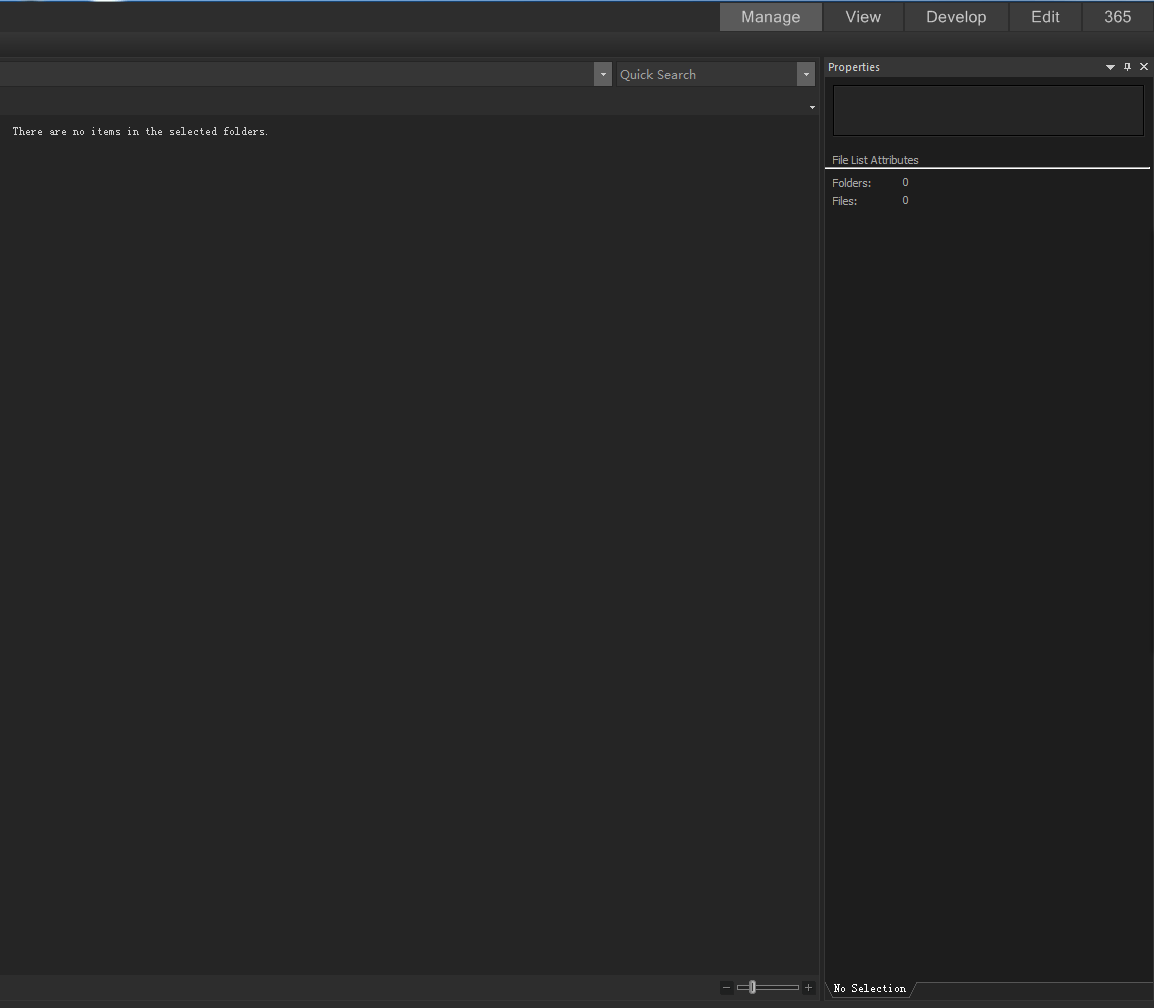Image resolution: width=1154 pixels, height=1008 pixels.
Task: Open the Quick Search dropdown list
Action: click(x=805, y=73)
